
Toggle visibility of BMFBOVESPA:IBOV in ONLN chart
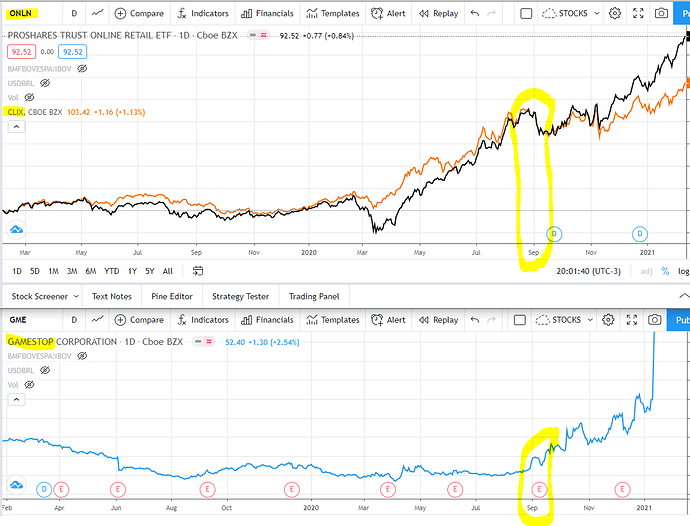[82, 69]
